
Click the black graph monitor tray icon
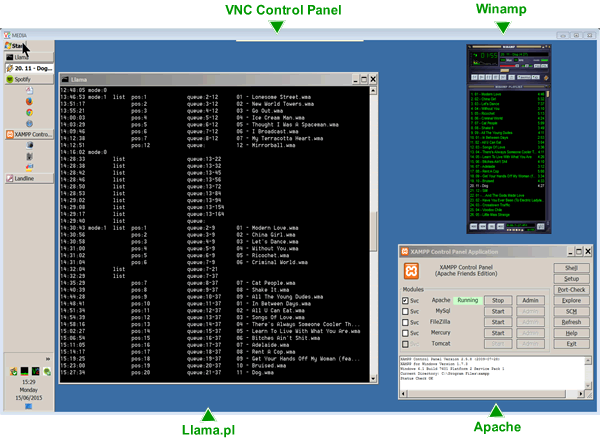(24, 371)
